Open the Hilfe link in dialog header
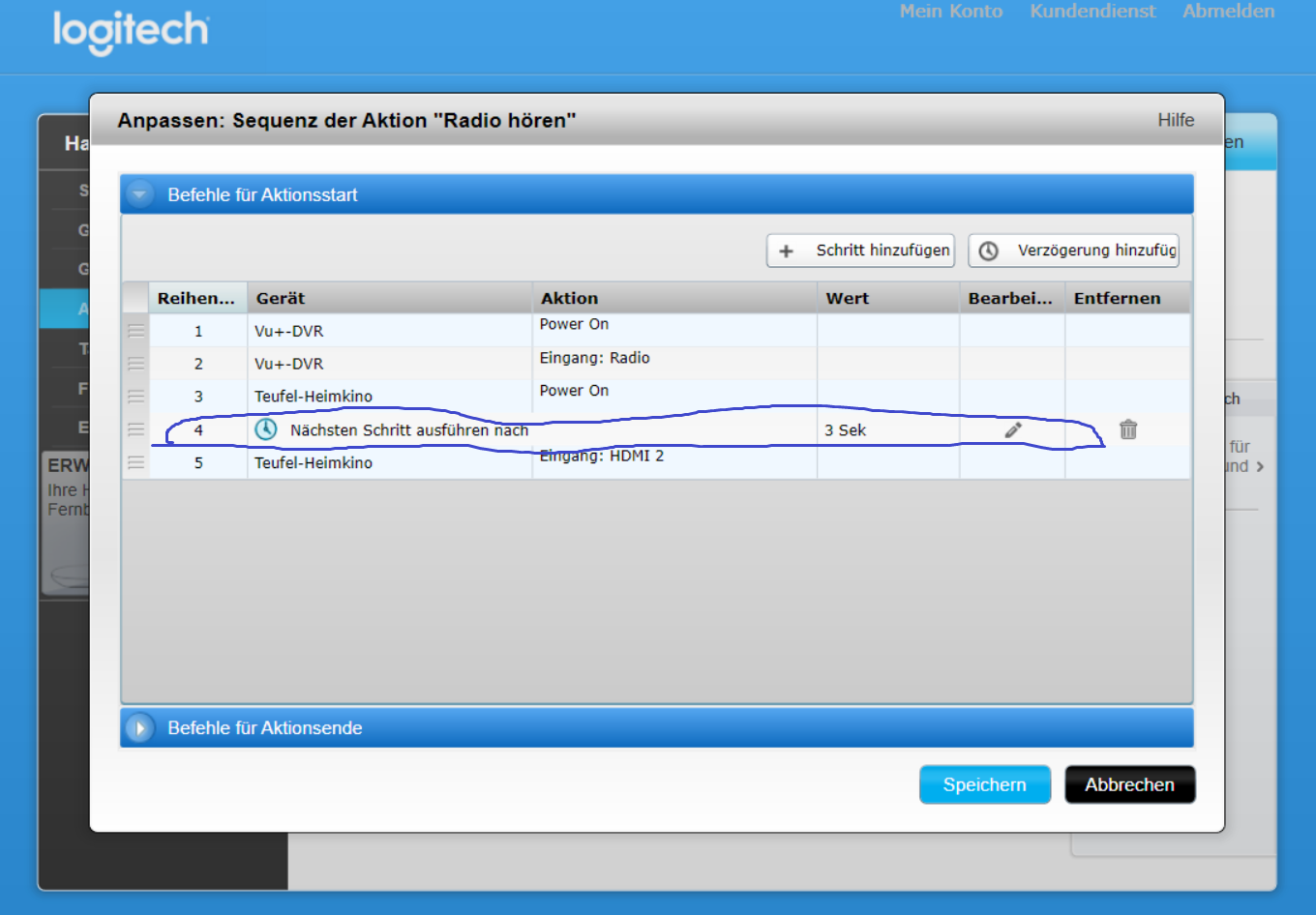This screenshot has height=915, width=1316. tap(1176, 120)
